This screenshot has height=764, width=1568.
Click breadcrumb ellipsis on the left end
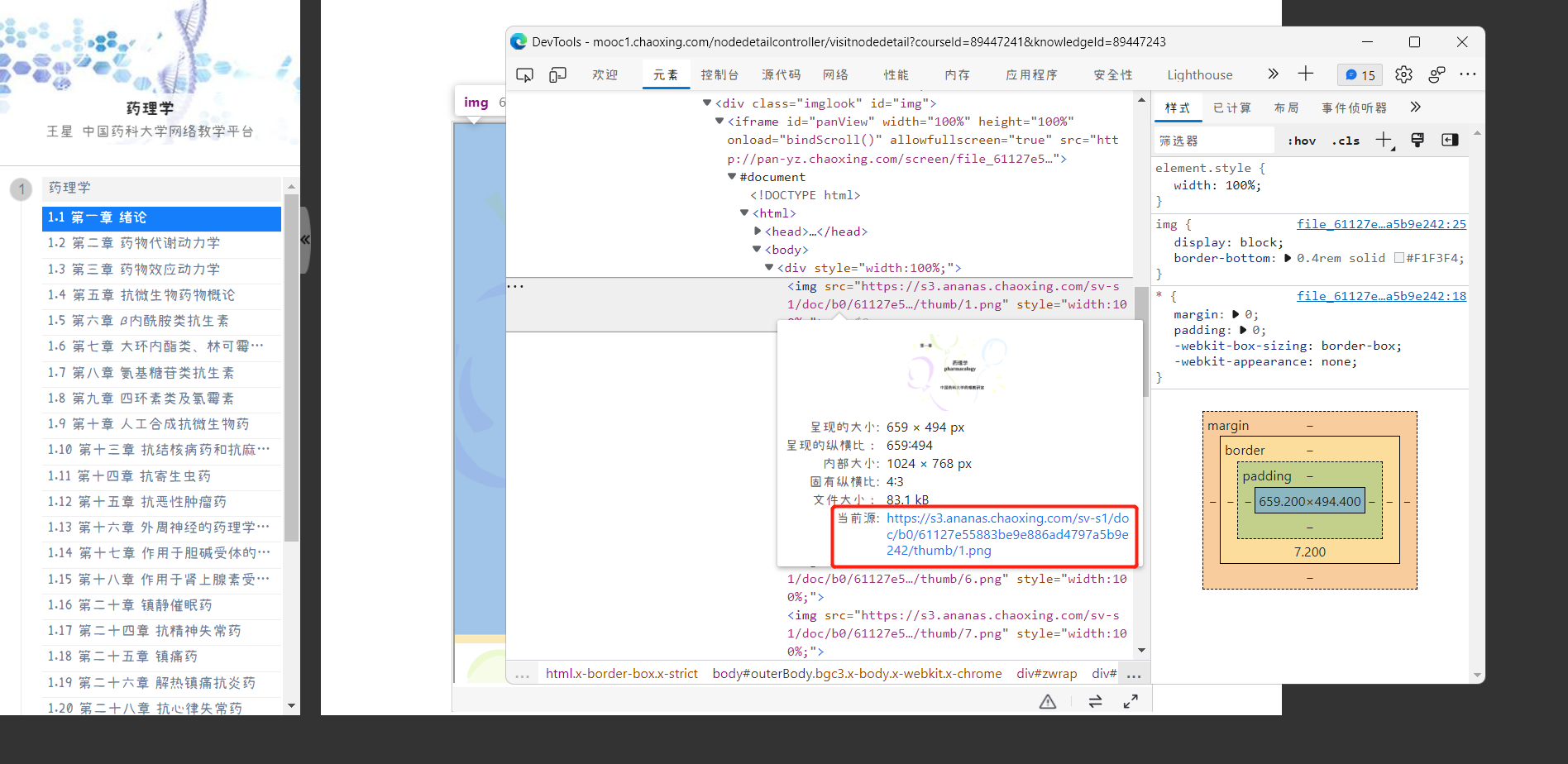coord(522,675)
